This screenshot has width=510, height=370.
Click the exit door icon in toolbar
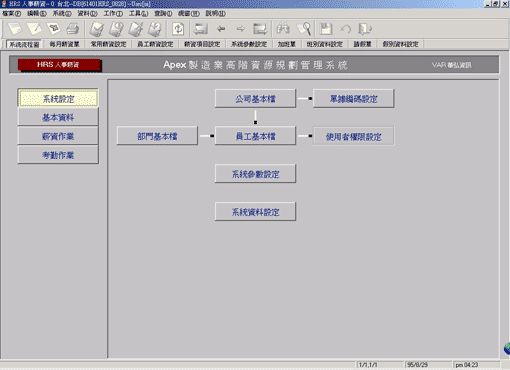click(365, 29)
